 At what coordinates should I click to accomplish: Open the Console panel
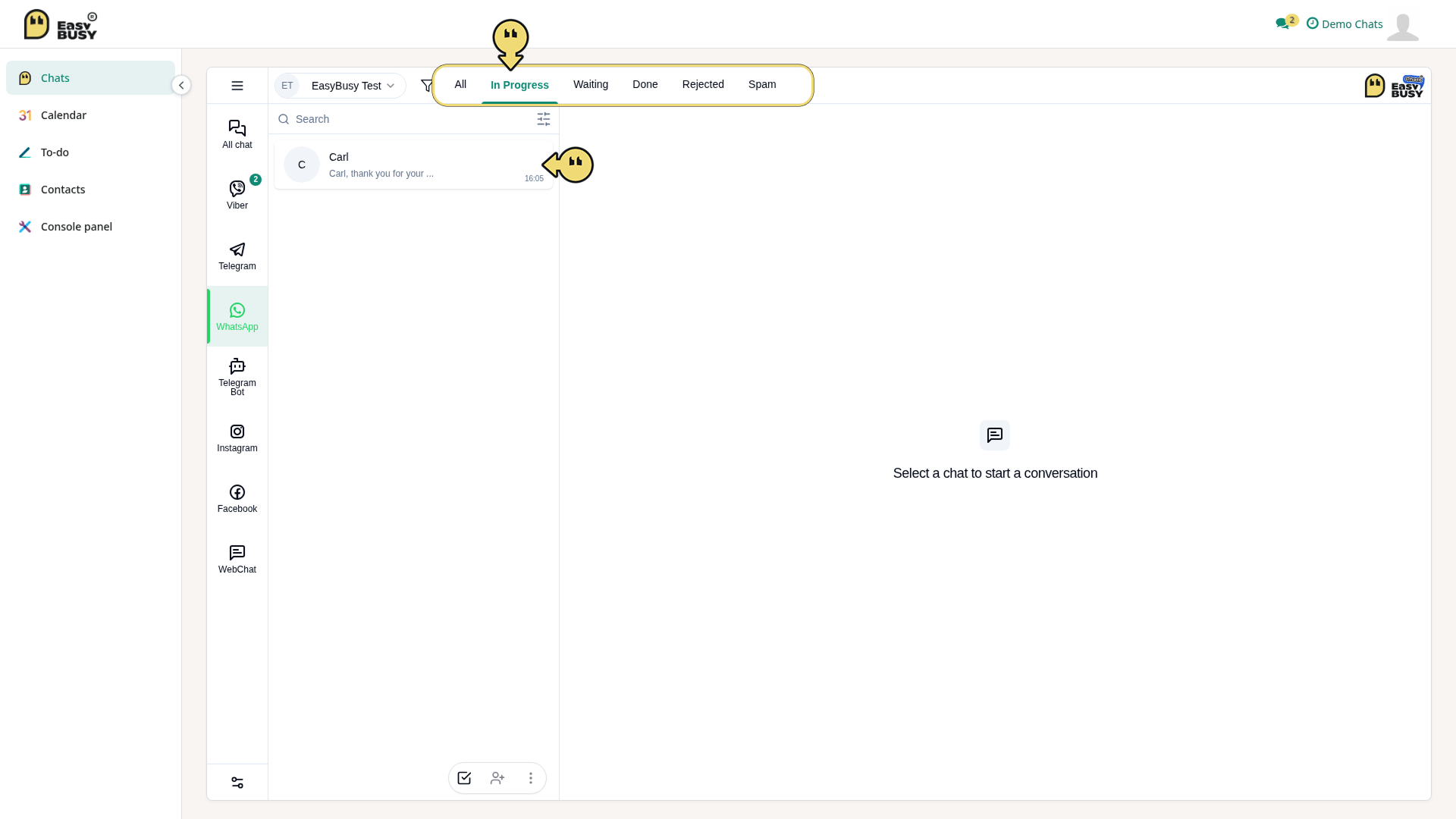click(90, 227)
